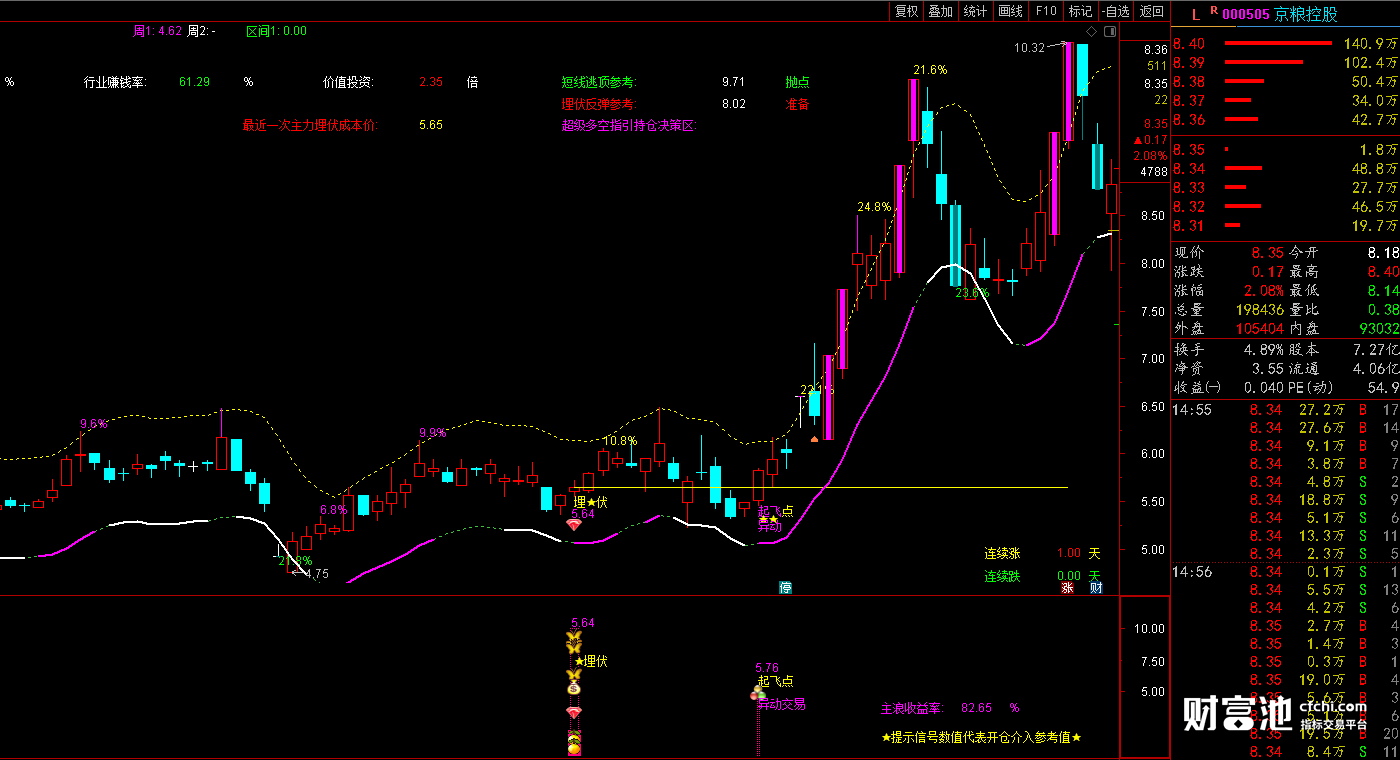
Task: Open F10 company information
Action: tap(1046, 11)
